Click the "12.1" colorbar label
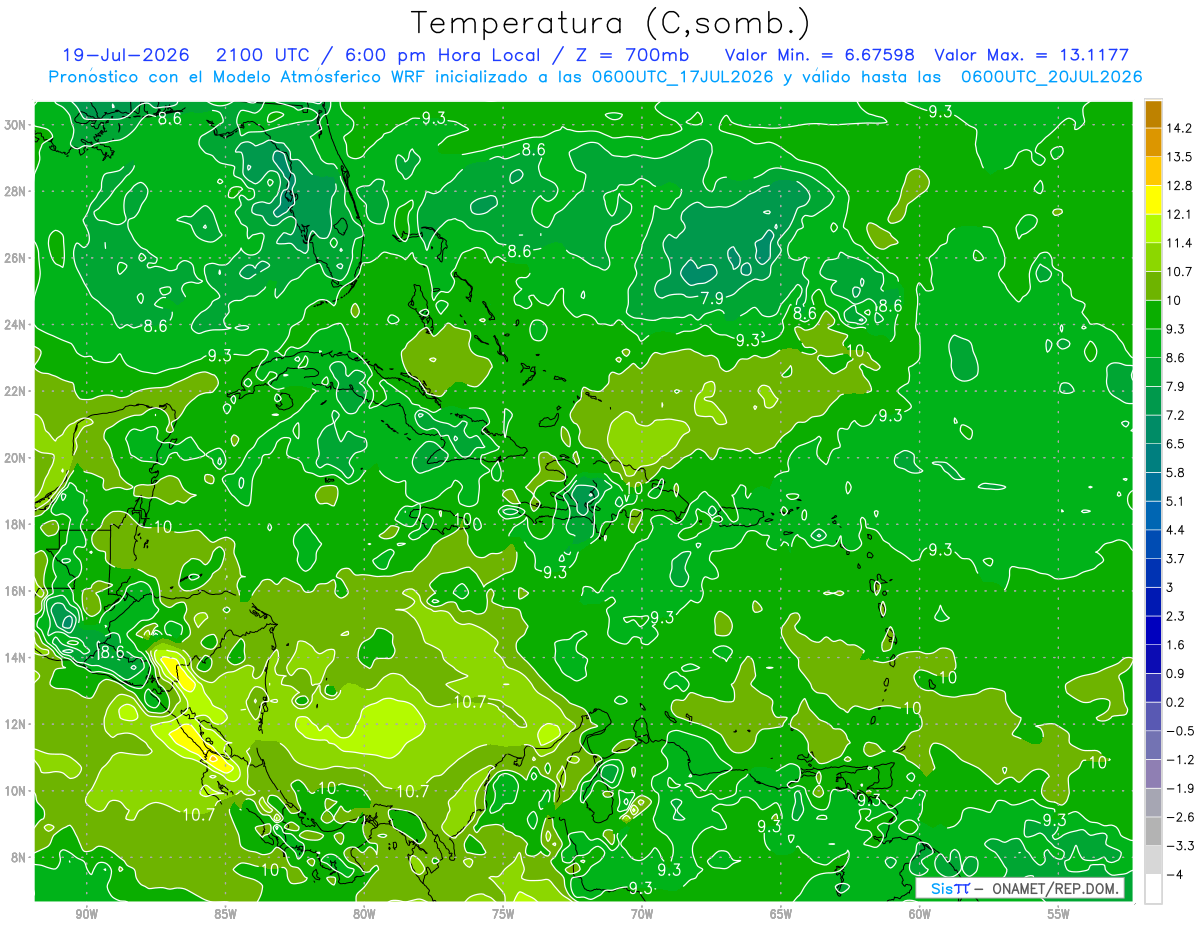The width and height of the screenshot is (1200, 927). [x=1179, y=215]
